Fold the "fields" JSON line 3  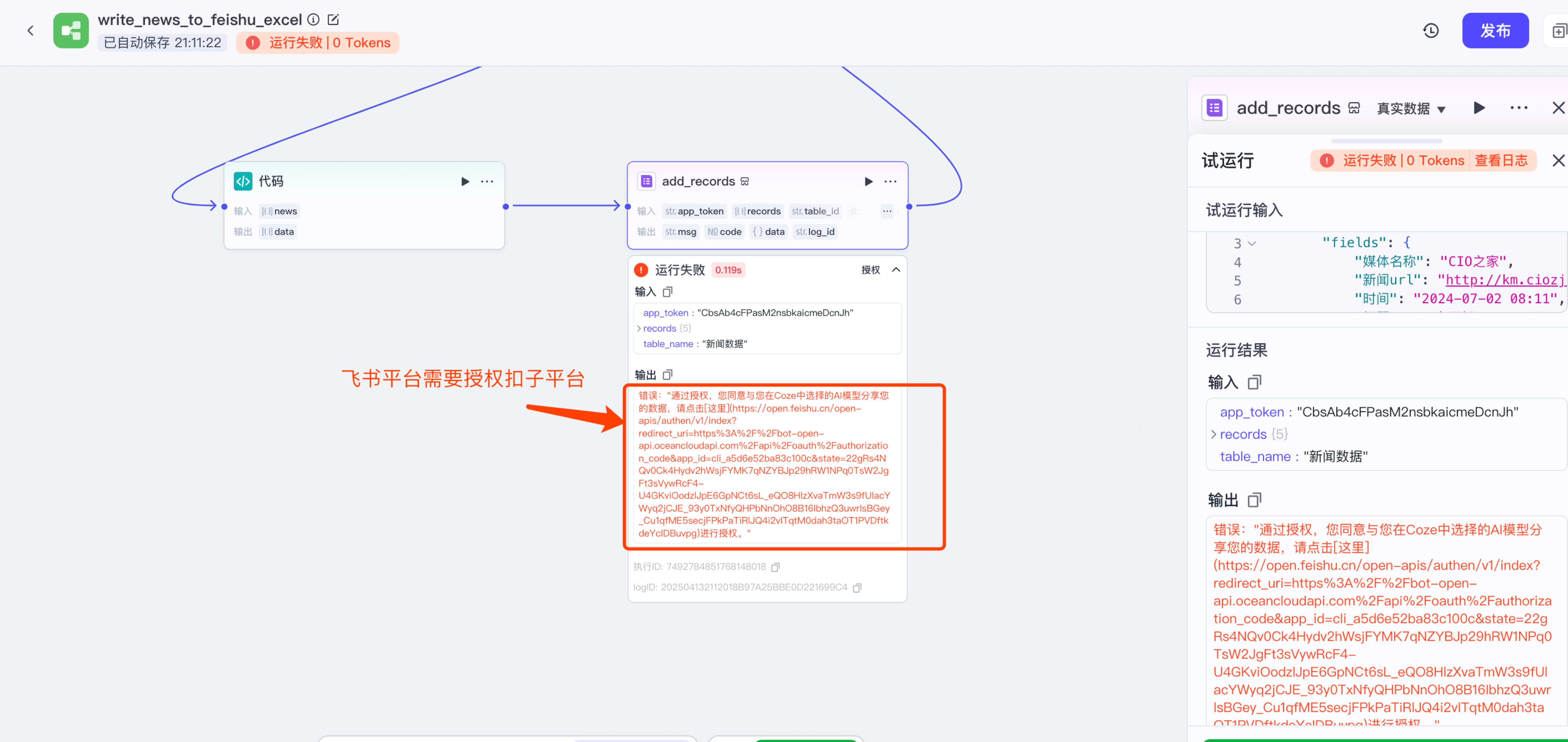[1252, 243]
